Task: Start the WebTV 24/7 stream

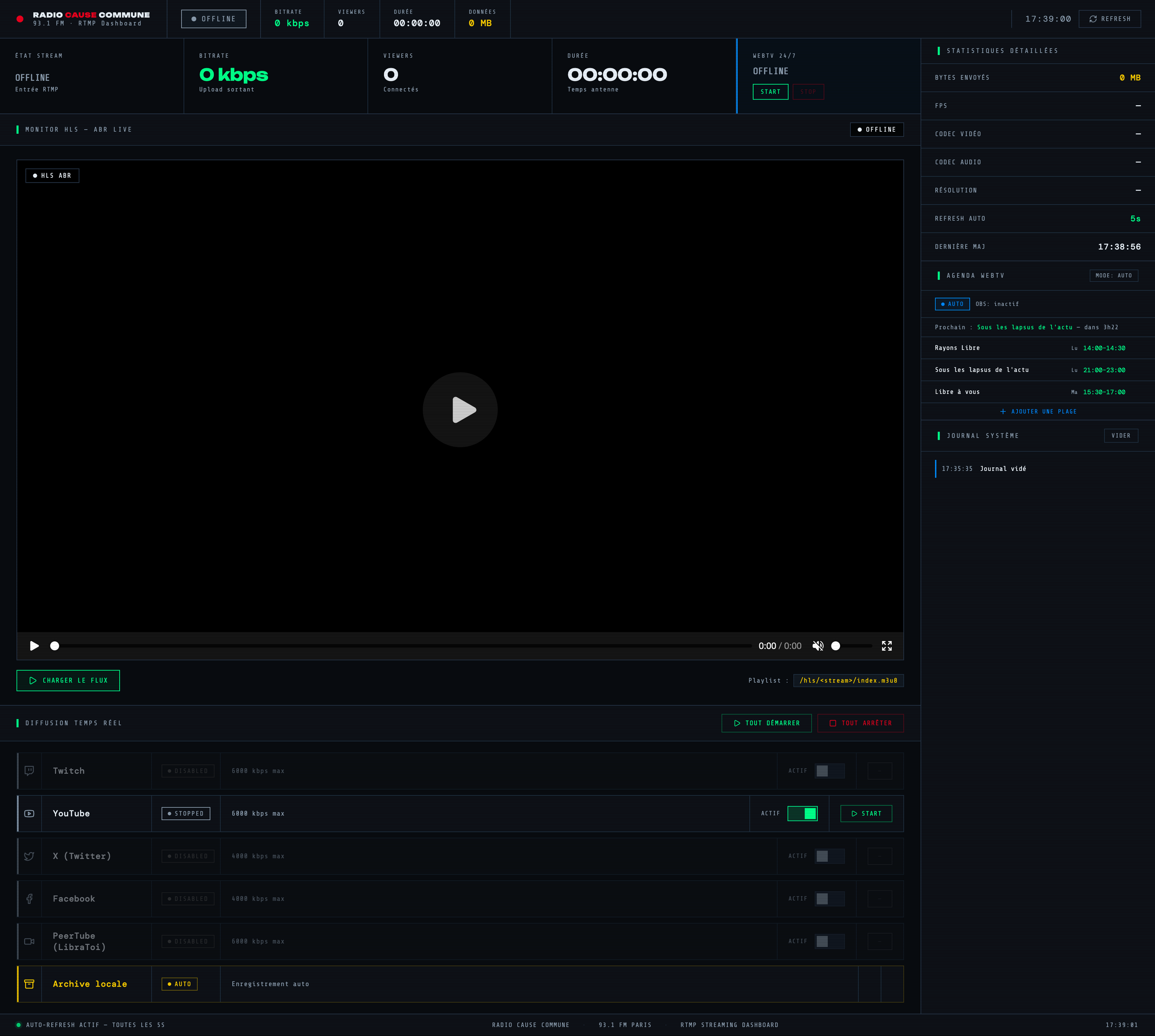Action: pos(770,92)
